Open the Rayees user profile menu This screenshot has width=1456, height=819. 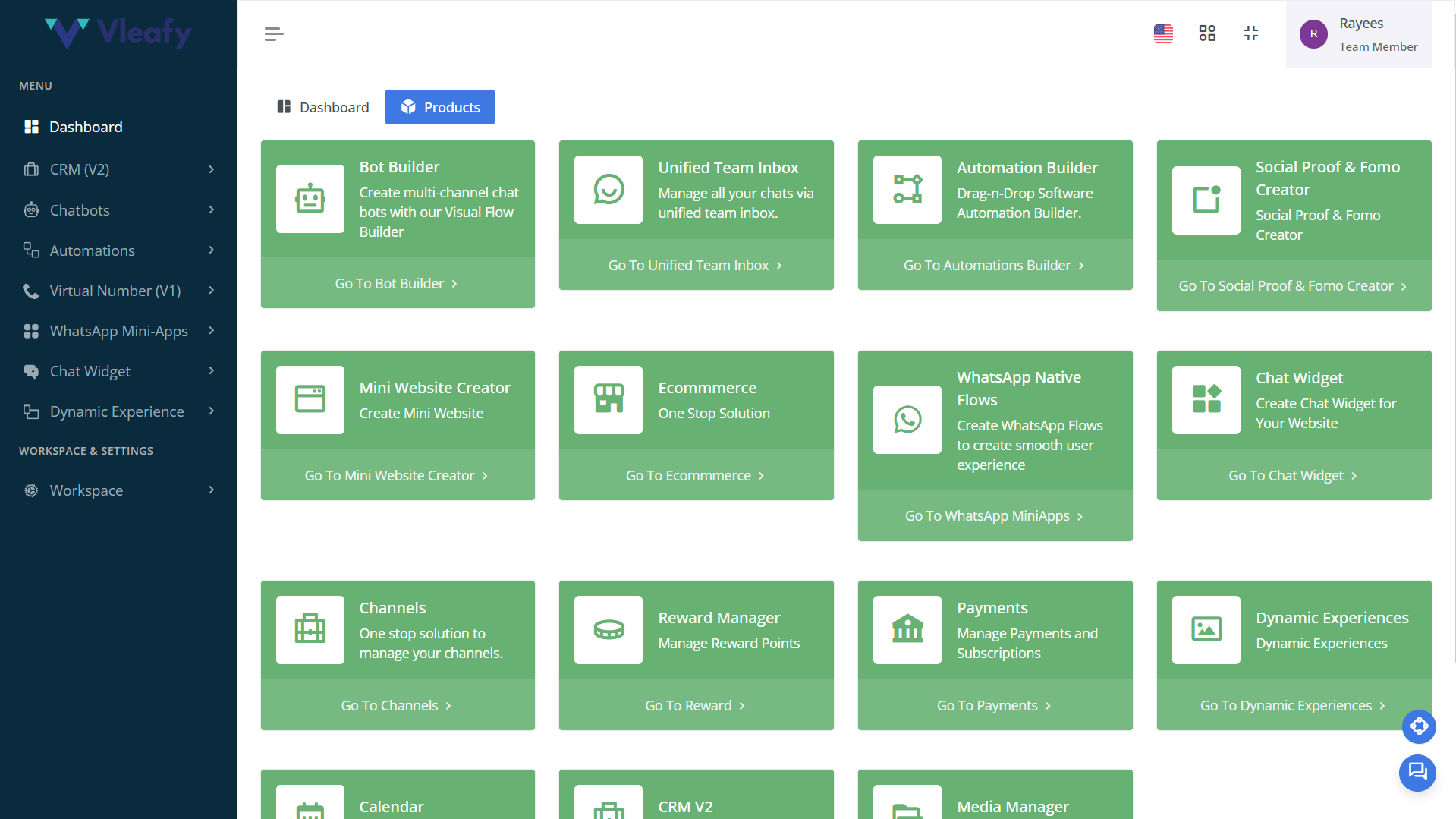click(x=1358, y=34)
